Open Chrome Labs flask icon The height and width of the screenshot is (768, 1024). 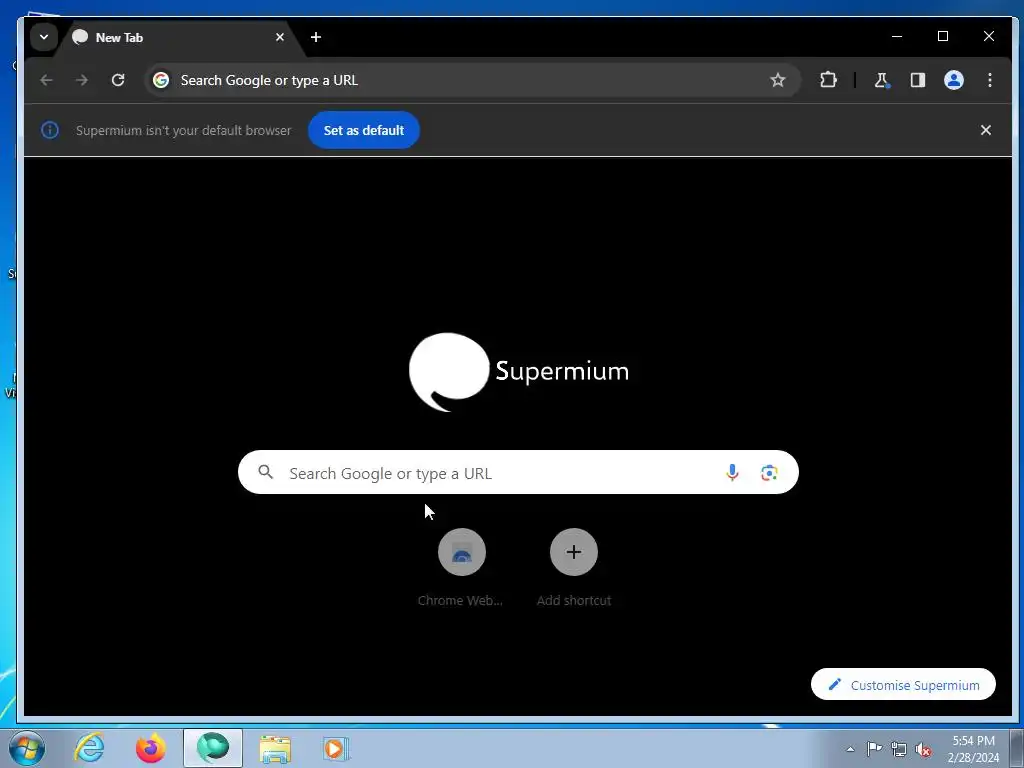882,80
